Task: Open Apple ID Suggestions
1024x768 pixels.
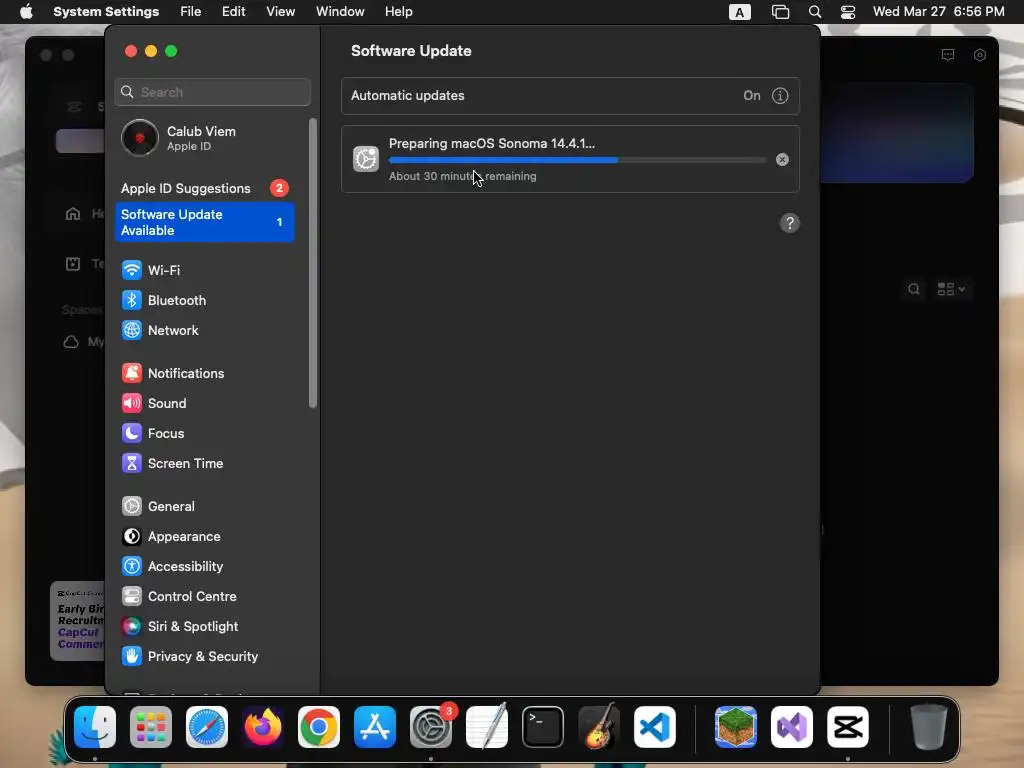Action: [x=205, y=189]
